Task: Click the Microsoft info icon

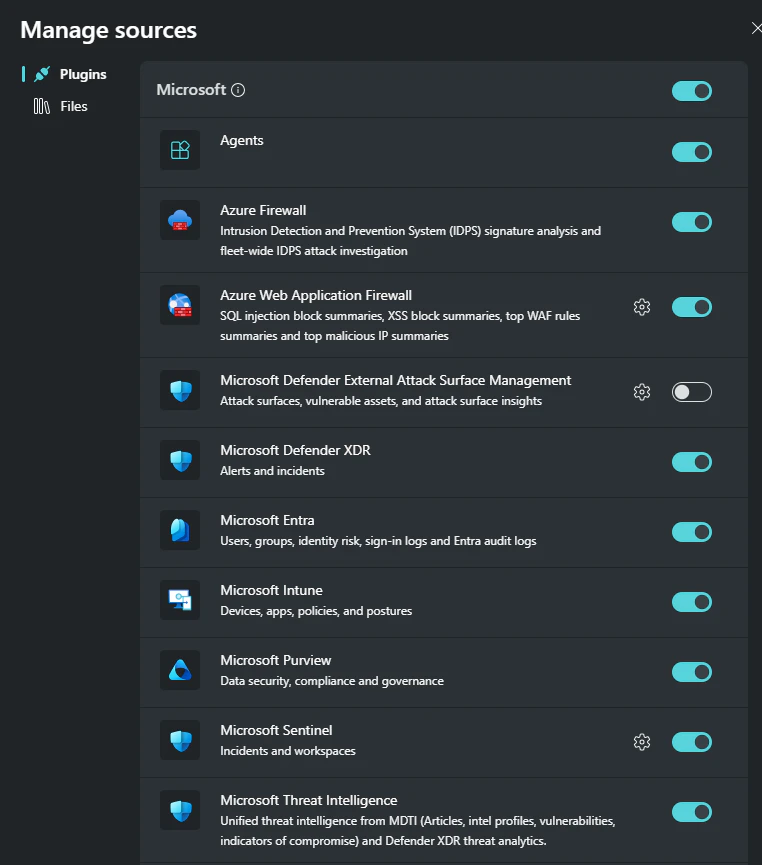Action: [238, 90]
